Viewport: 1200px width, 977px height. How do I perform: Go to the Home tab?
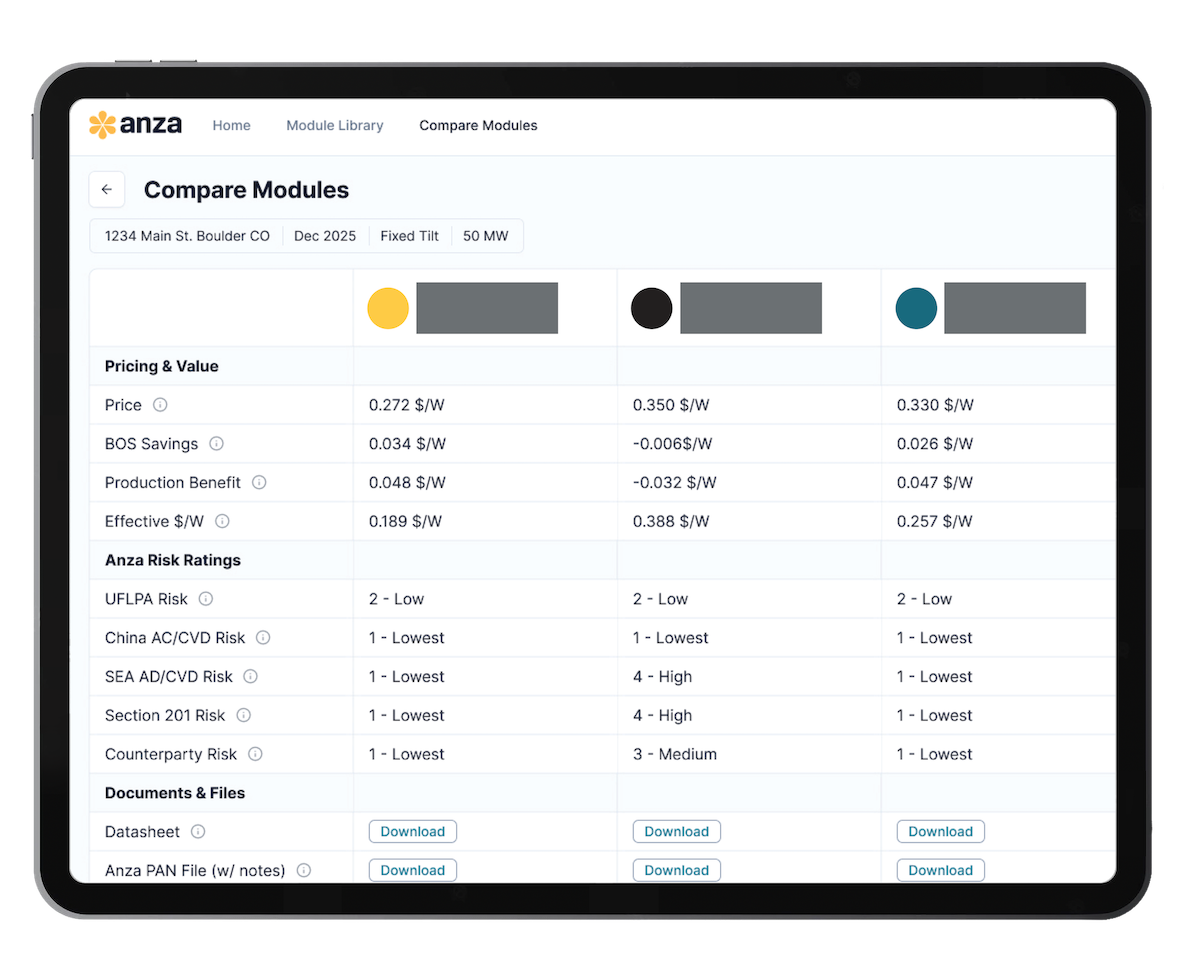click(x=231, y=125)
